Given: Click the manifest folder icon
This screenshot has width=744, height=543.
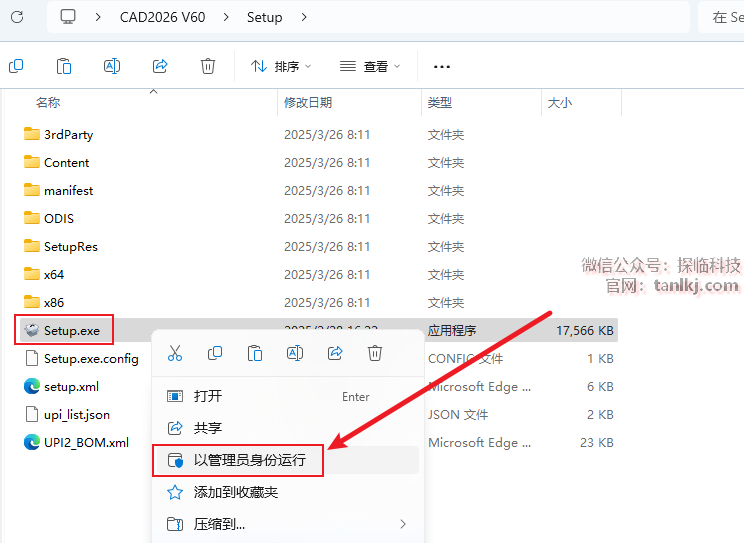Looking at the screenshot, I should pos(32,190).
